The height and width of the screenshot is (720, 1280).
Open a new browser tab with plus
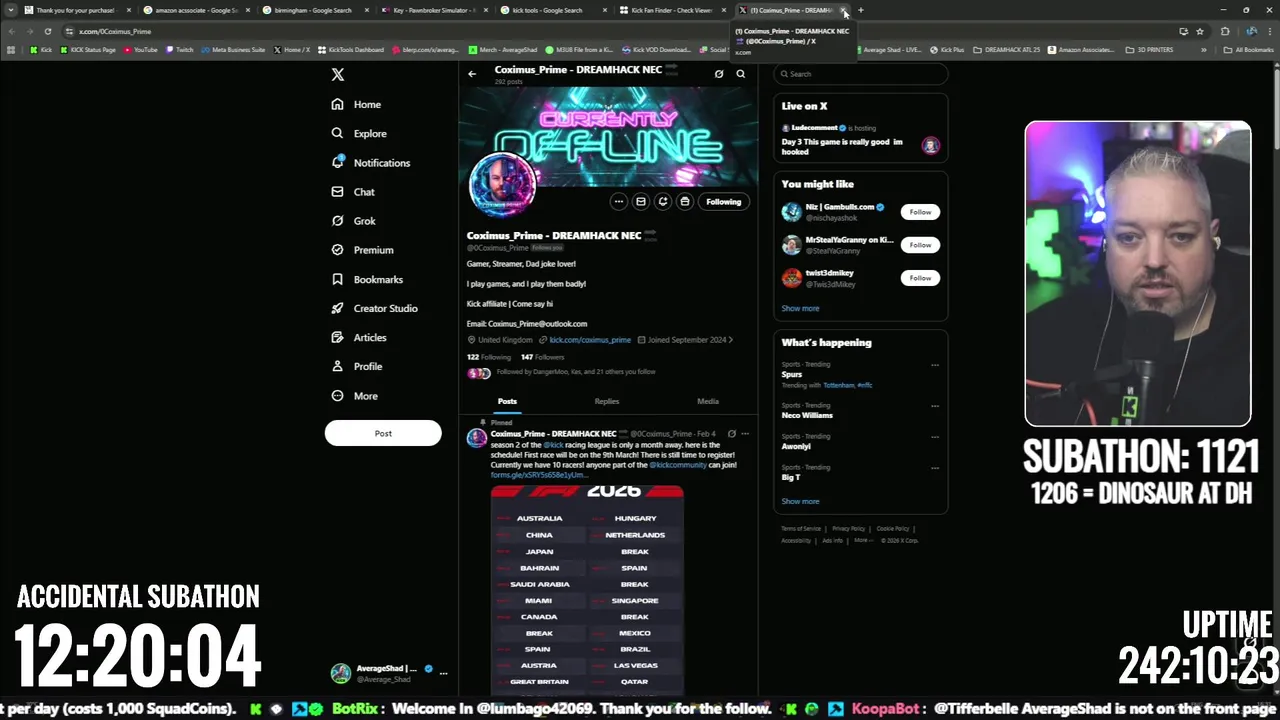pyautogui.click(x=860, y=10)
